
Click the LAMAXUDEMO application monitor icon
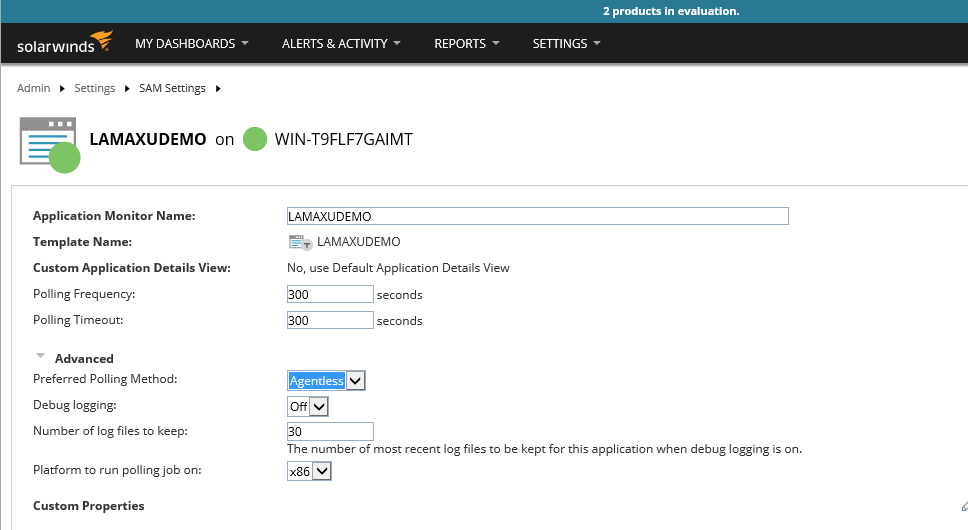(x=49, y=142)
